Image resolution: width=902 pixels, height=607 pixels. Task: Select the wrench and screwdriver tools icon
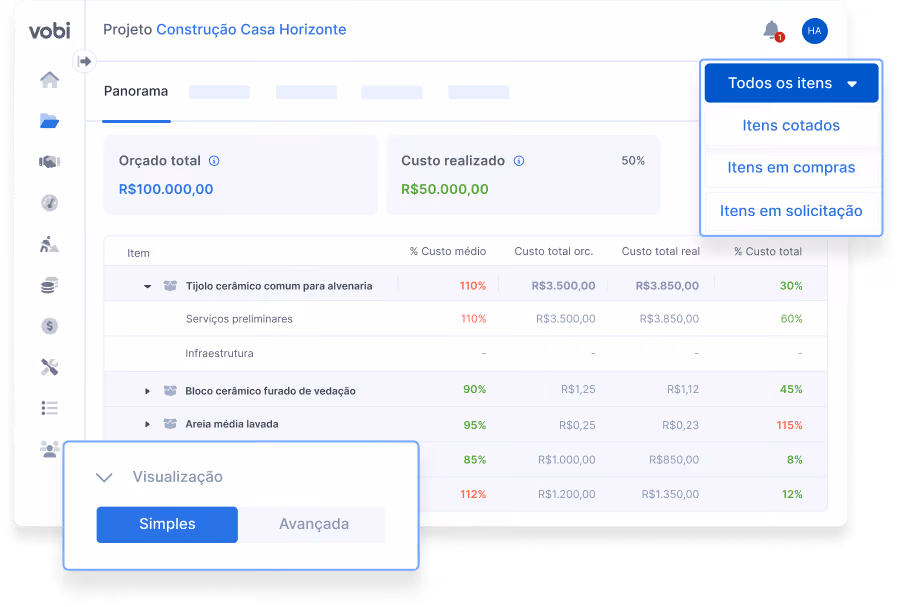[49, 367]
